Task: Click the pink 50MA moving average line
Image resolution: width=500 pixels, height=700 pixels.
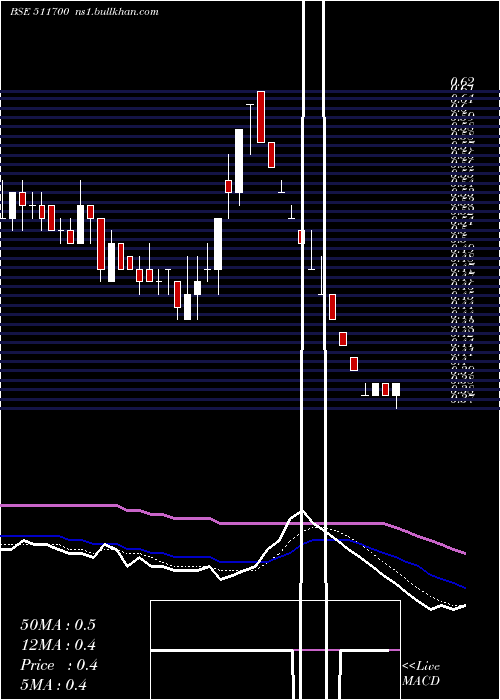Action: click(232, 523)
